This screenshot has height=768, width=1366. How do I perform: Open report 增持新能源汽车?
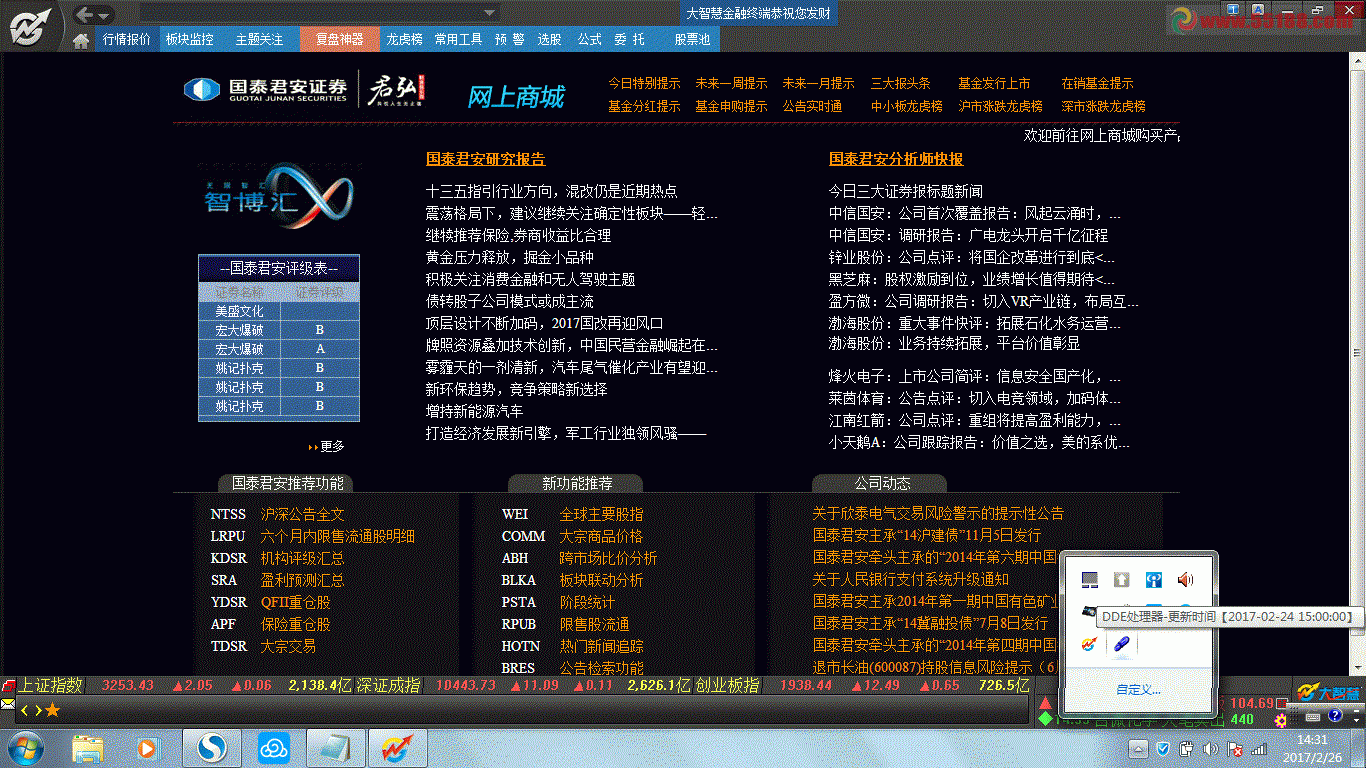click(x=475, y=411)
